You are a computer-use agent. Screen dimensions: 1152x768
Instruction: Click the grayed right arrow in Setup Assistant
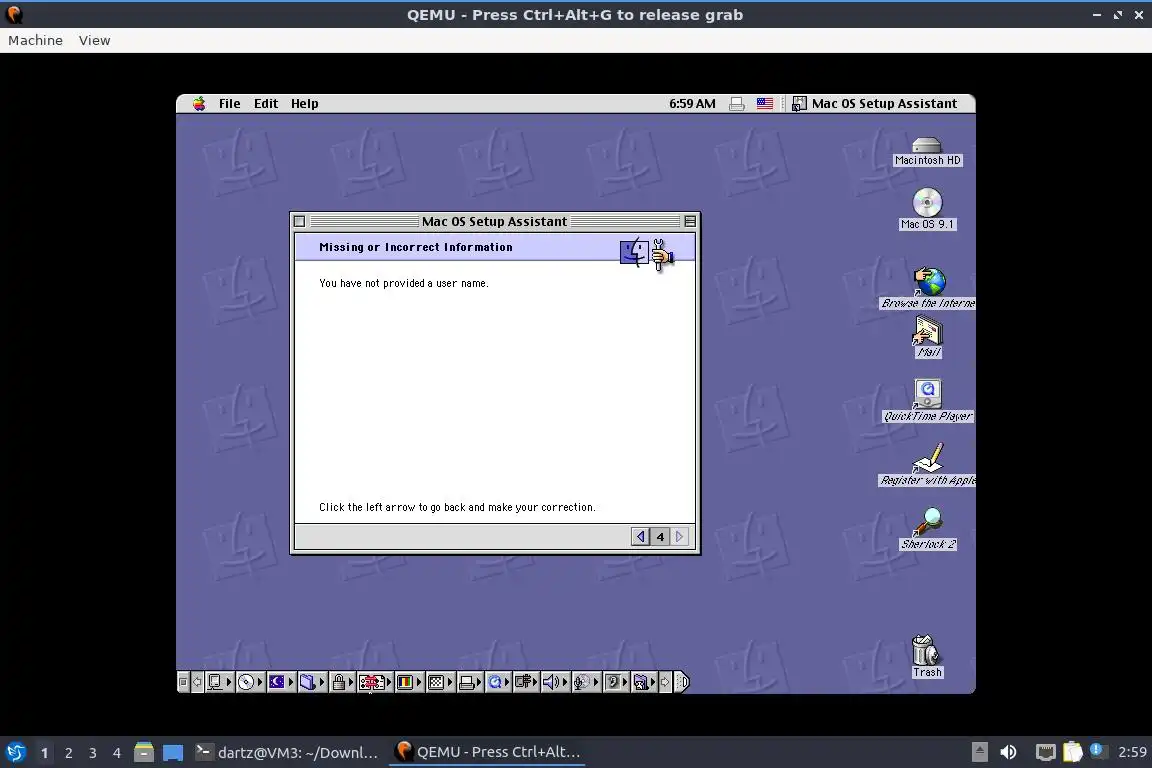tap(680, 536)
